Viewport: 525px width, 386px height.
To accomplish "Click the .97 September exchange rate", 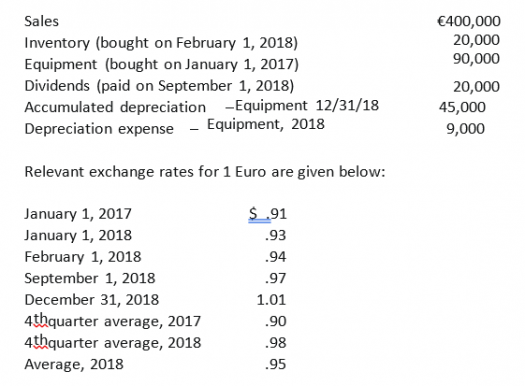I will point(276,279).
